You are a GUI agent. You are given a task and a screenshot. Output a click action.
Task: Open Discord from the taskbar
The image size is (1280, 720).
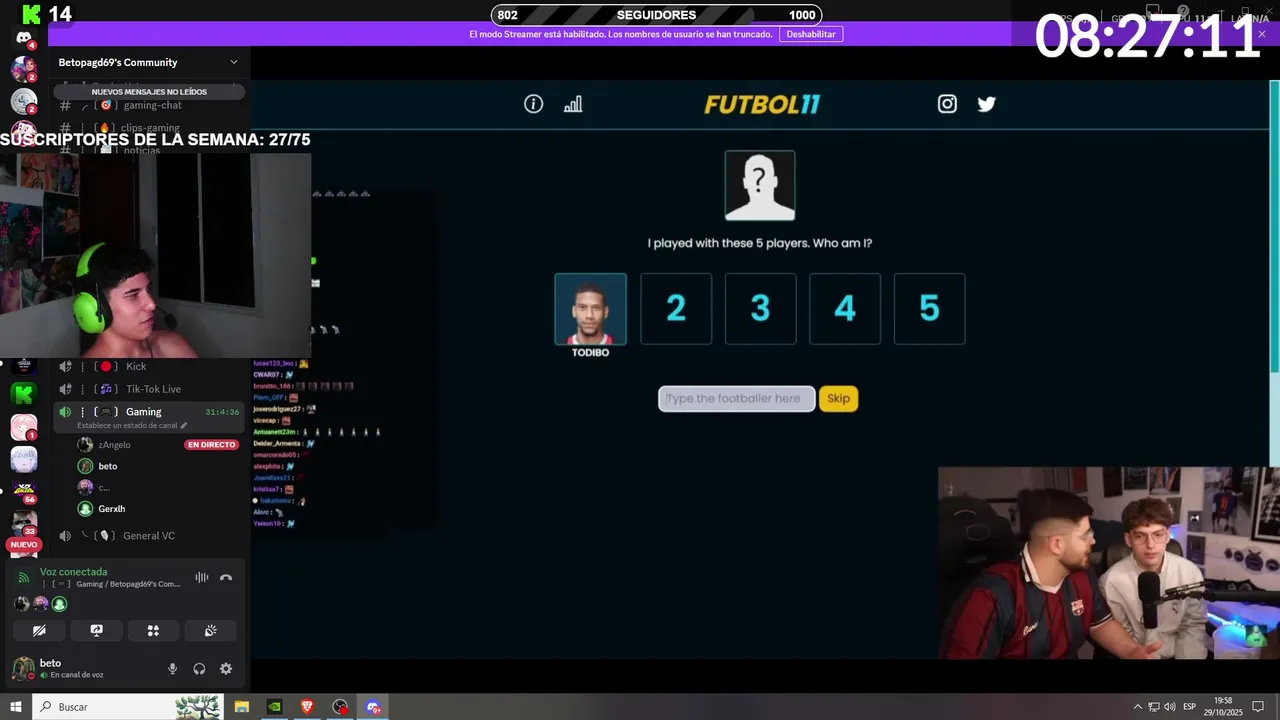374,707
